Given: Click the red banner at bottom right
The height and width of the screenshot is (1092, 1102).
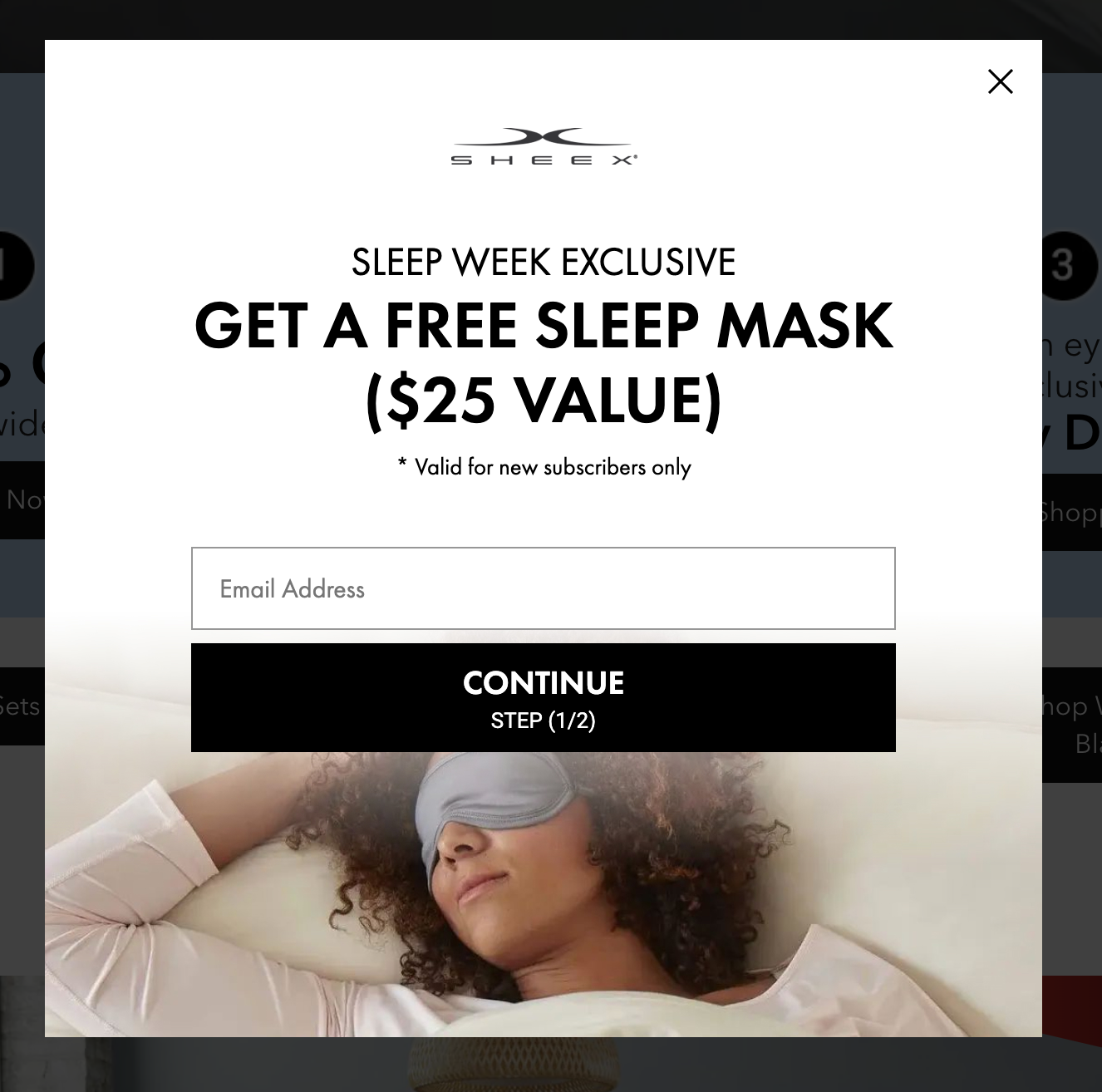Looking at the screenshot, I should tap(1072, 1006).
